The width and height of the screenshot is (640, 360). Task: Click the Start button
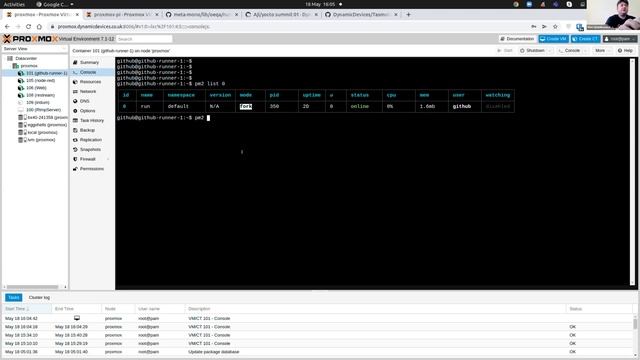504,51
